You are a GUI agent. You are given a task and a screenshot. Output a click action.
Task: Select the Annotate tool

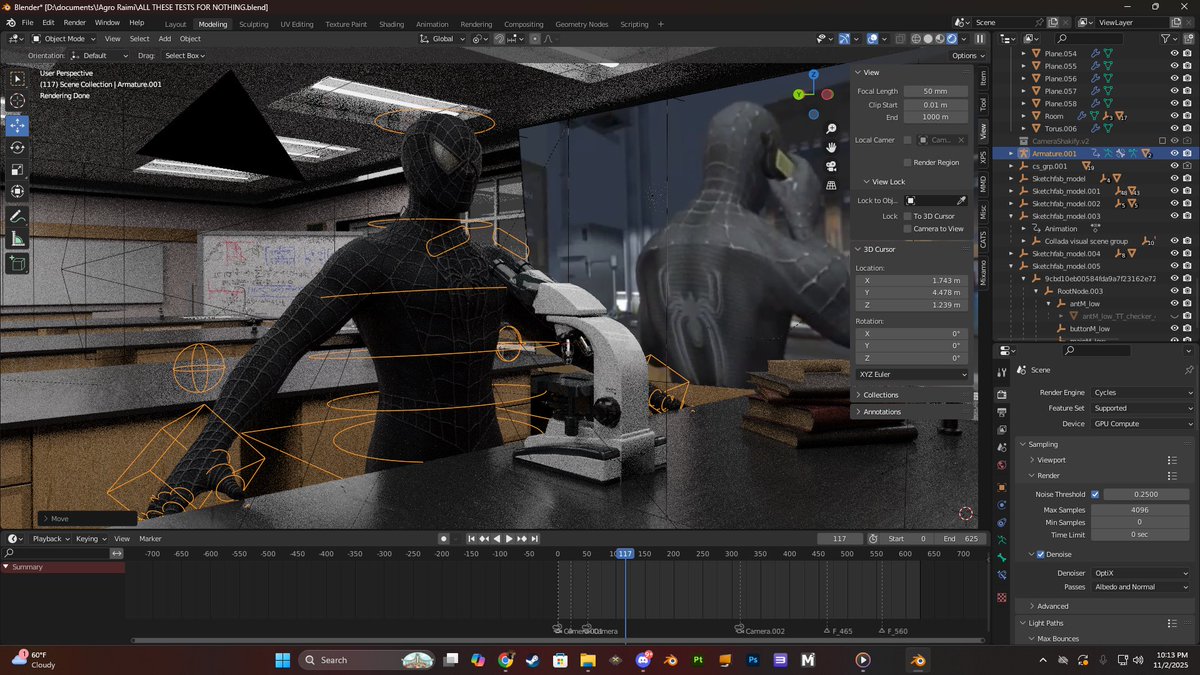[x=18, y=217]
